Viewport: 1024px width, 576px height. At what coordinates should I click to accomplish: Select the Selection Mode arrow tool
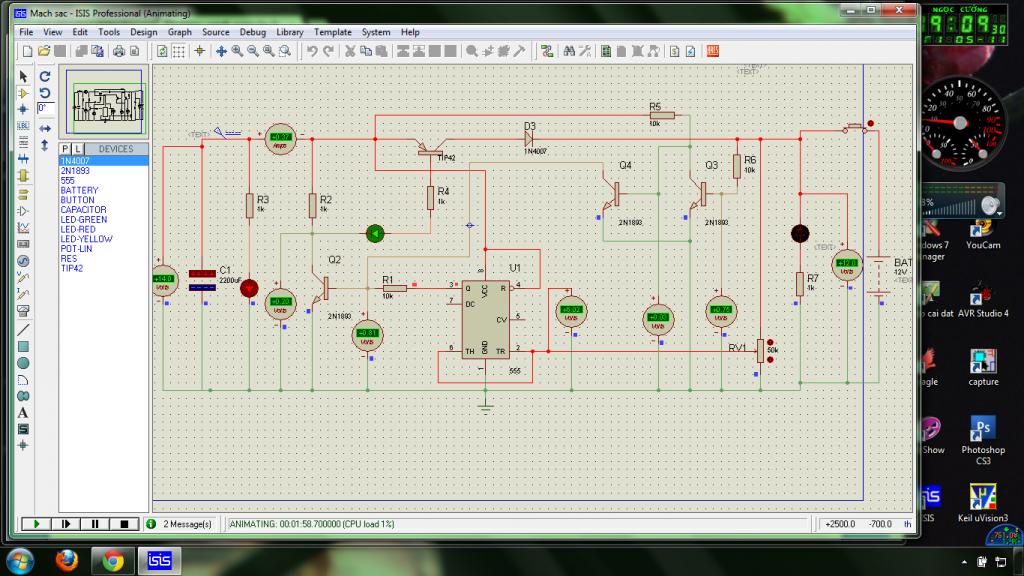pyautogui.click(x=24, y=76)
